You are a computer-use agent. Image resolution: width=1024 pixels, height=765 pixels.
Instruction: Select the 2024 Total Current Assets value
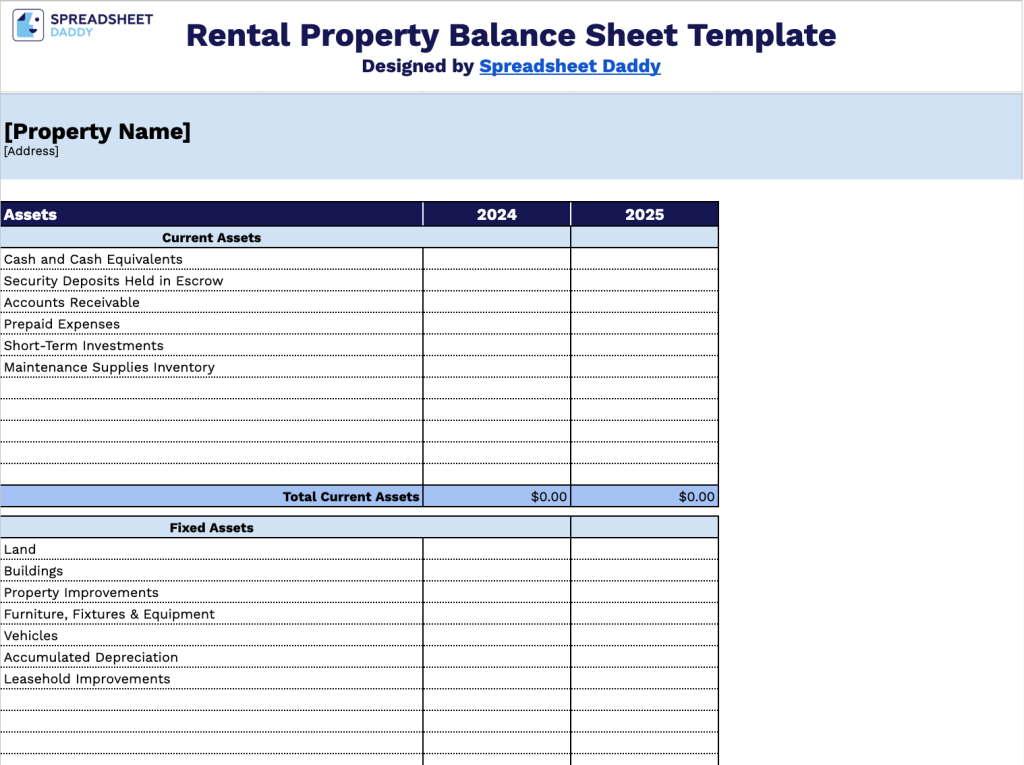tap(496, 497)
